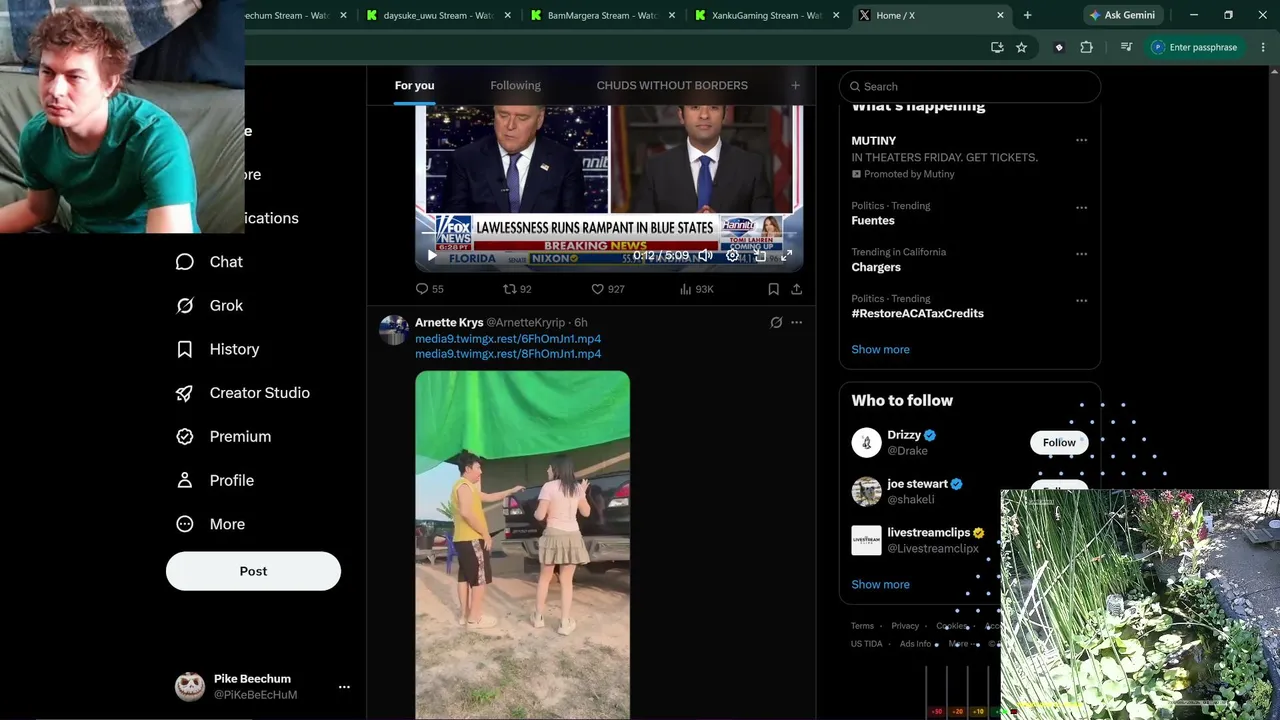Ask Grok about Arnette Krys post
The width and height of the screenshot is (1280, 720).
[776, 323]
